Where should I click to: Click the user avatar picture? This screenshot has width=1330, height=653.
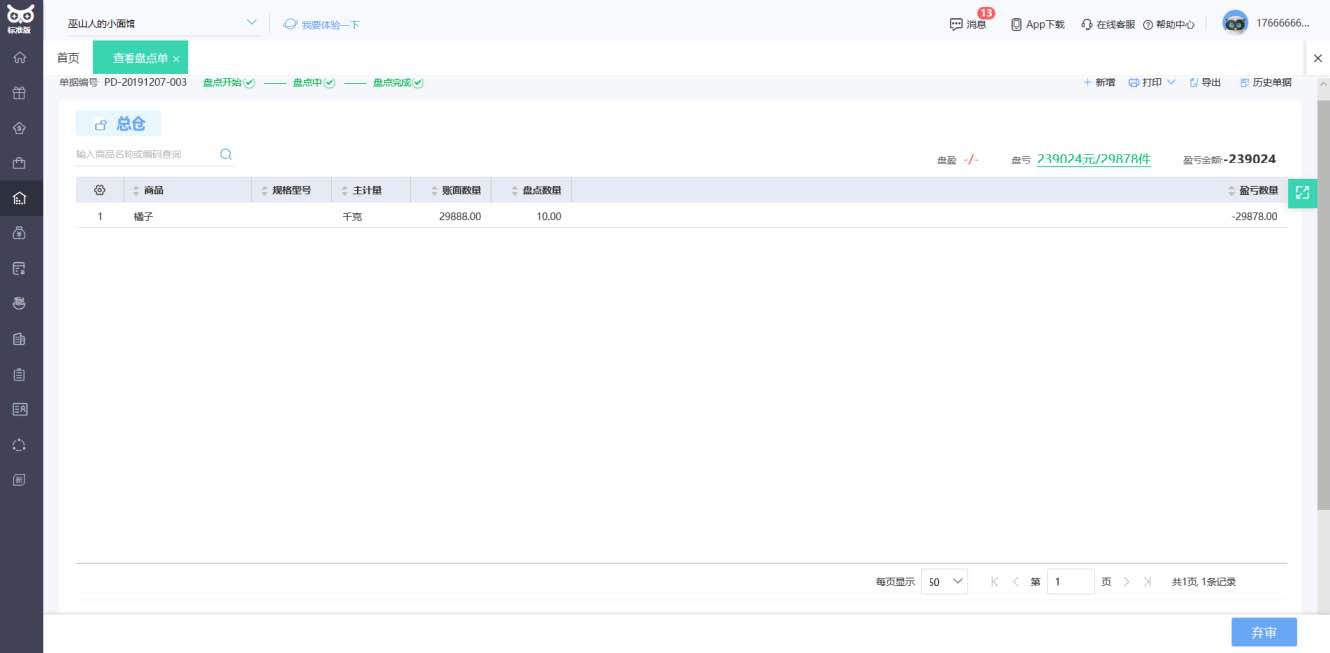(x=1235, y=23)
